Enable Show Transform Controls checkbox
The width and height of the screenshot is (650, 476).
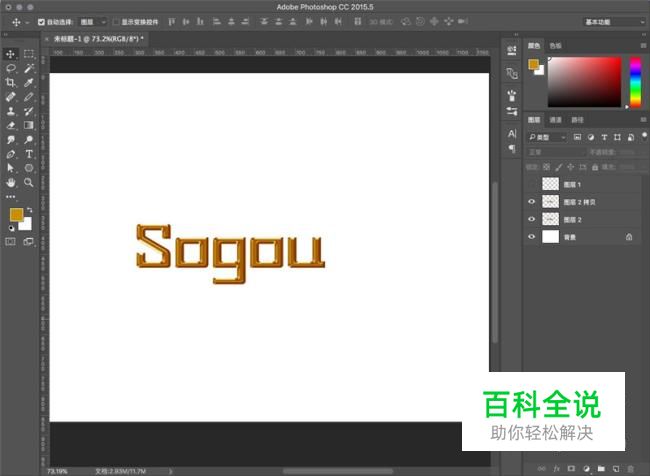(x=116, y=22)
